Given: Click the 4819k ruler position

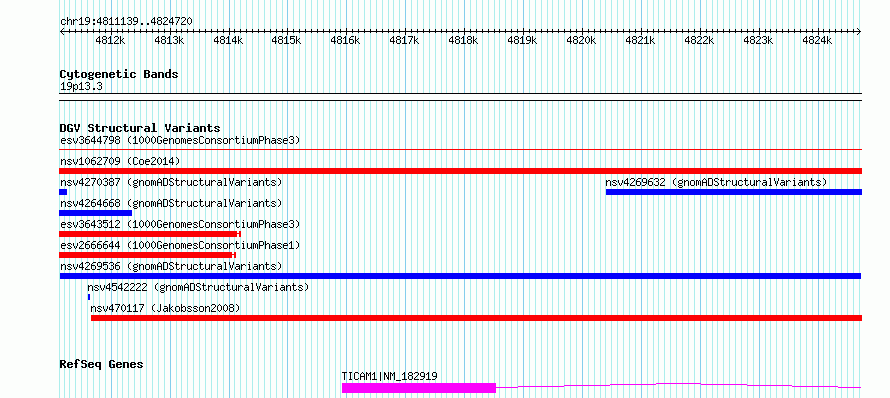Looking at the screenshot, I should click(x=522, y=40).
